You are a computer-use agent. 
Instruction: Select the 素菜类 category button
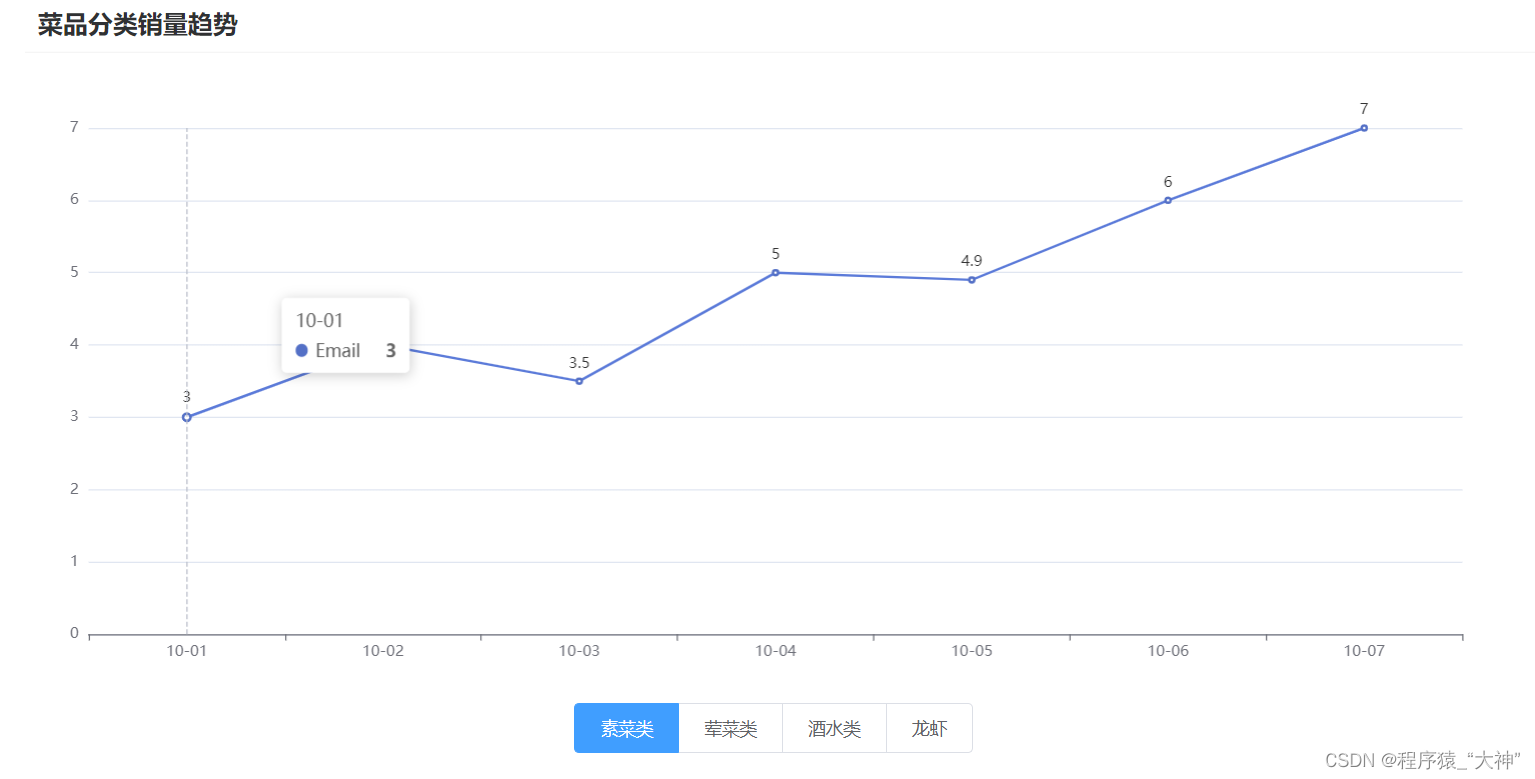(x=626, y=728)
